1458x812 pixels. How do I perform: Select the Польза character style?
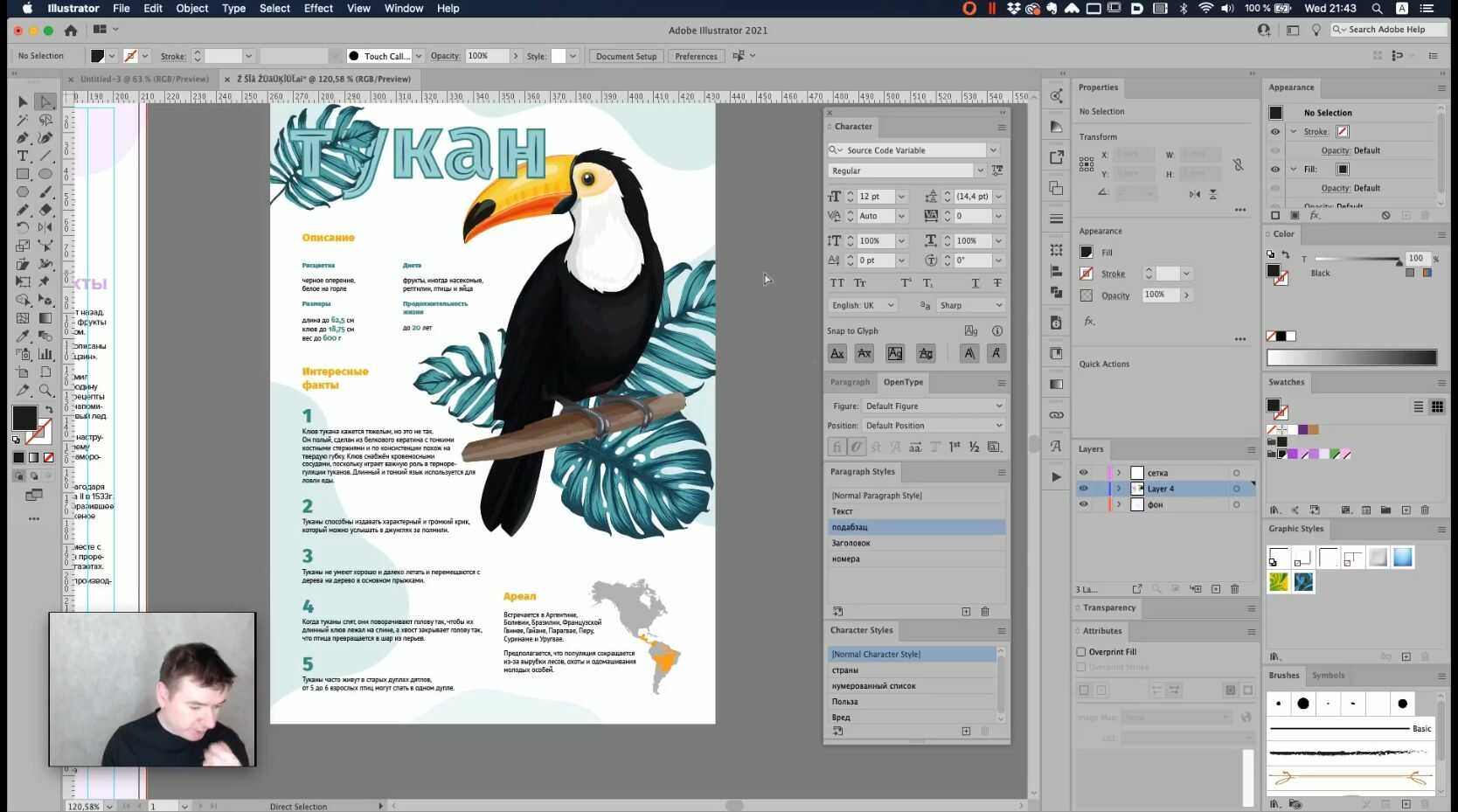pyautogui.click(x=911, y=702)
